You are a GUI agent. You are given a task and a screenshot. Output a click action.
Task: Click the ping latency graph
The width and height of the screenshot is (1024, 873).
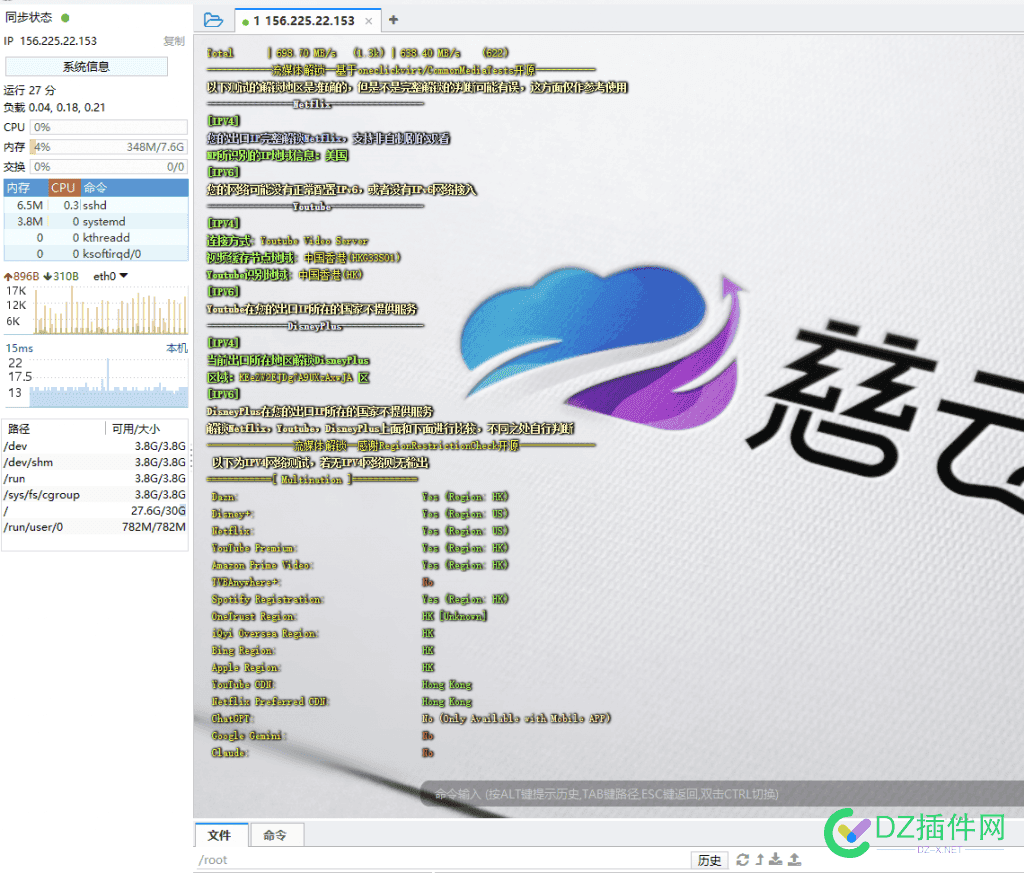pyautogui.click(x=108, y=381)
